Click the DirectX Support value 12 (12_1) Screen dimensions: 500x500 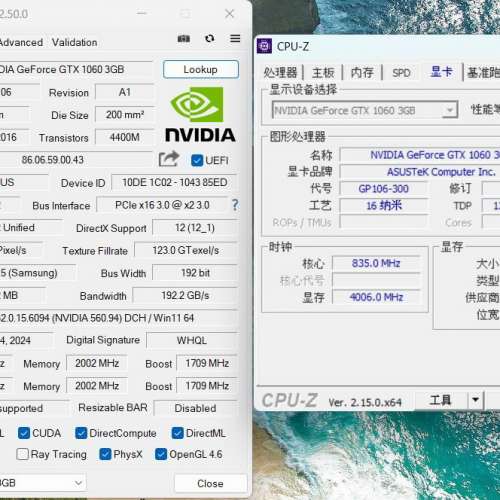195,228
